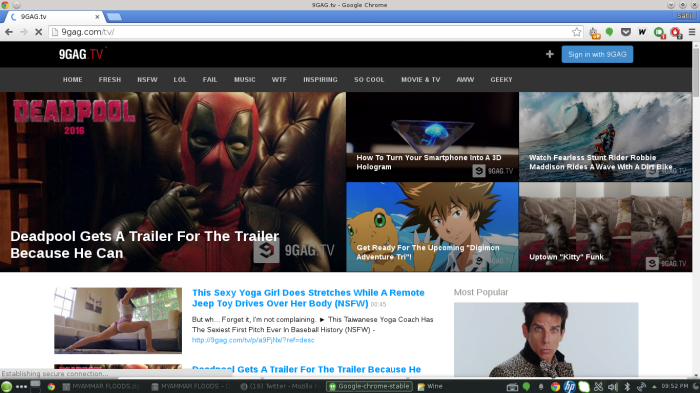The height and width of the screenshot is (393, 700).
Task: Open the INSPIRING category
Action: pos(320,79)
